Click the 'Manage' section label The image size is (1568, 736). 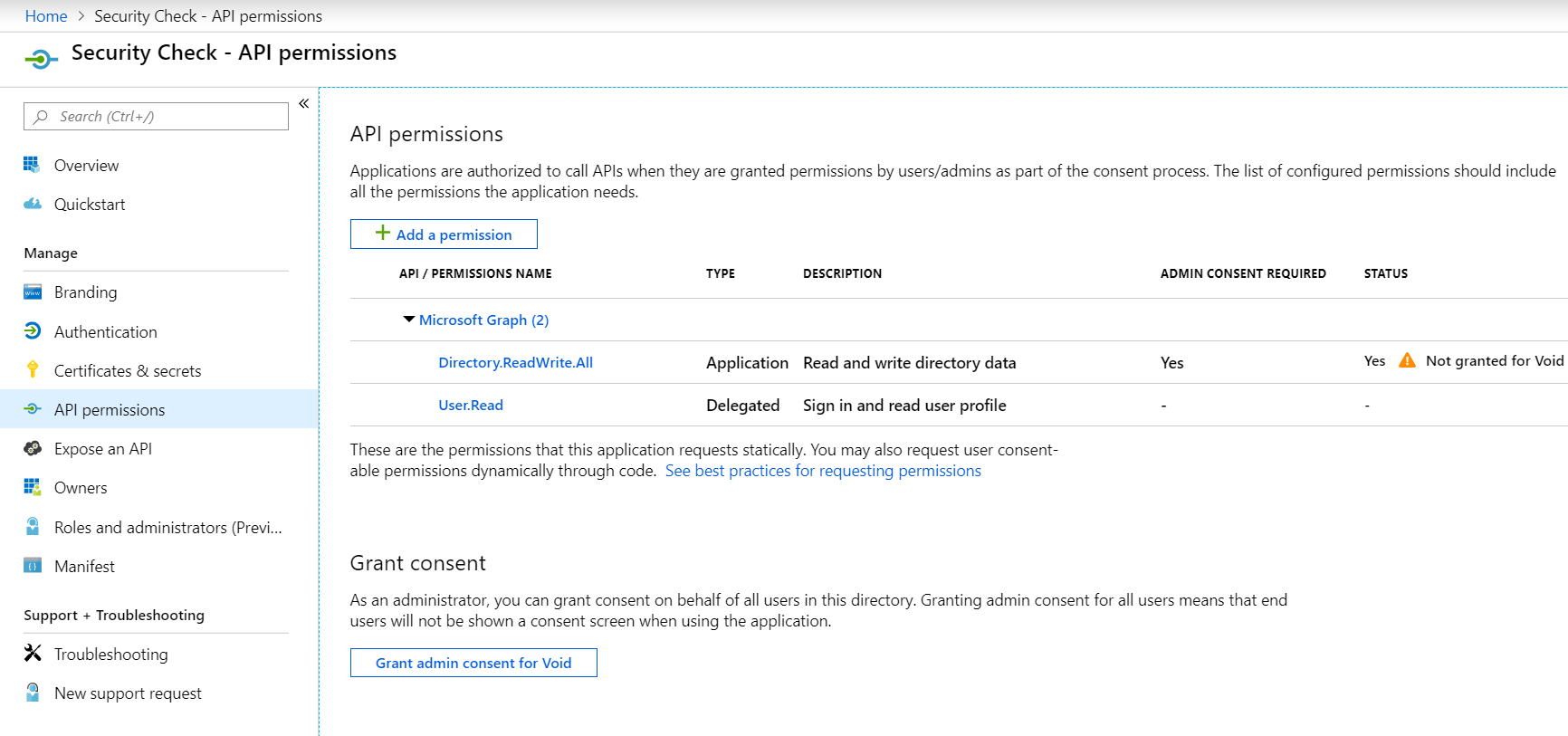pos(51,253)
